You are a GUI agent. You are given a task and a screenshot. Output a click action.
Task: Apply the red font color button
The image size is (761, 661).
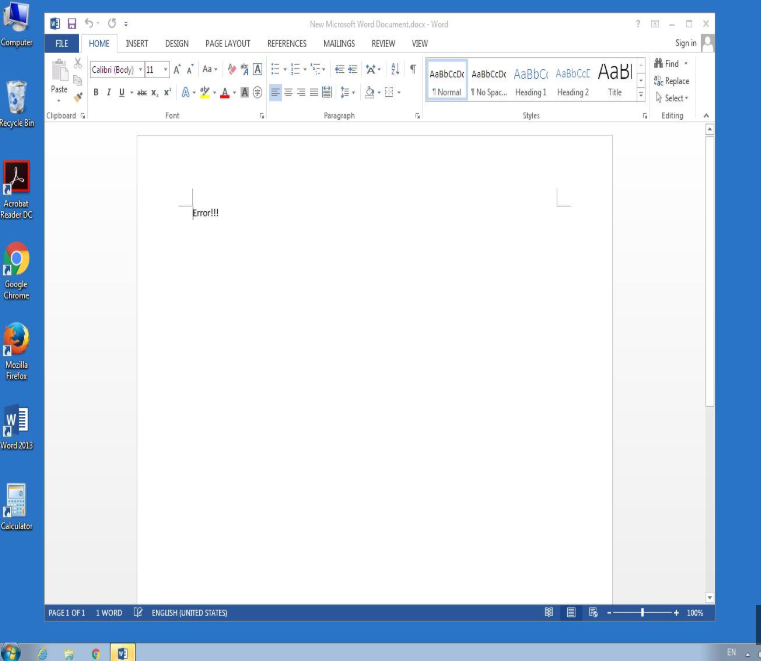[x=225, y=92]
